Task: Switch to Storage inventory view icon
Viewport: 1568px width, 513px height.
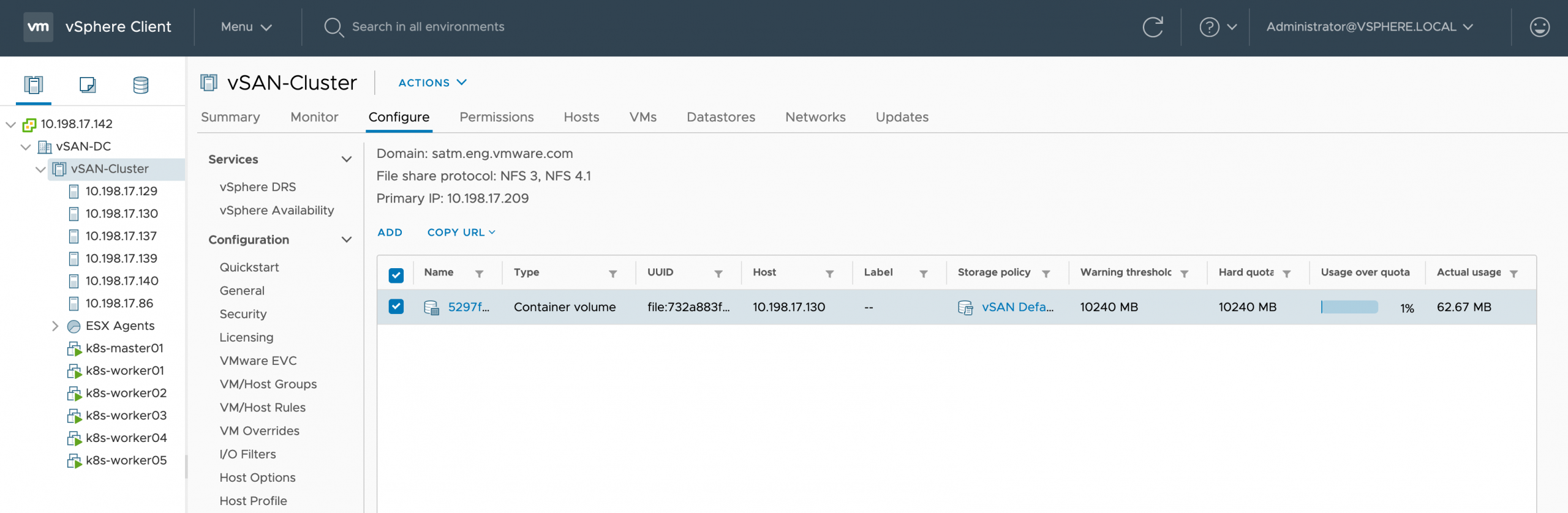Action: pos(141,84)
